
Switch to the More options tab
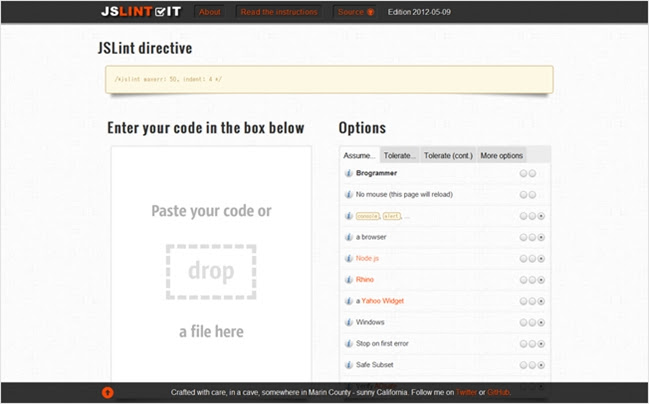click(502, 156)
